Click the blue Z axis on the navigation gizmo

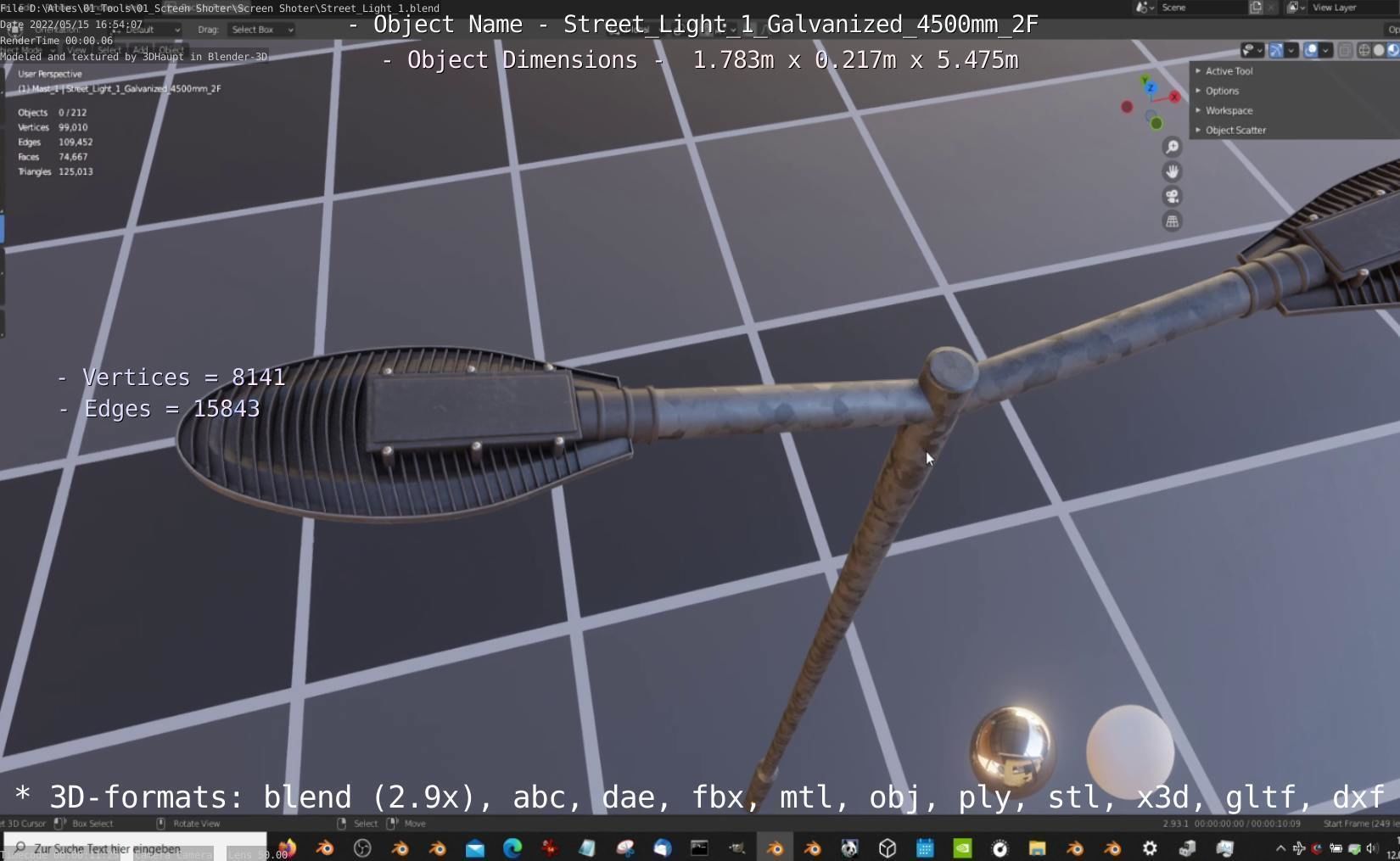pos(1150,87)
